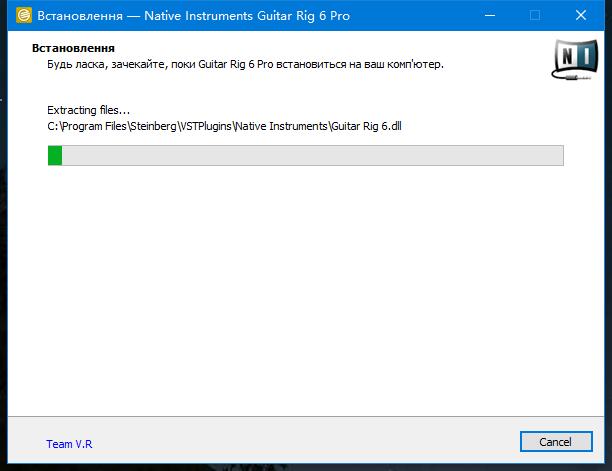The image size is (612, 471).
Task: Cancel the Guitar Rig 6 Pro installation
Action: click(556, 442)
